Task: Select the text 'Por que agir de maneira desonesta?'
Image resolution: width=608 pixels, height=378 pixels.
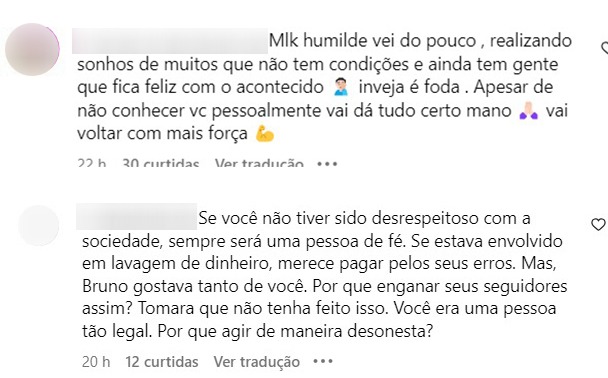Action: coord(295,331)
